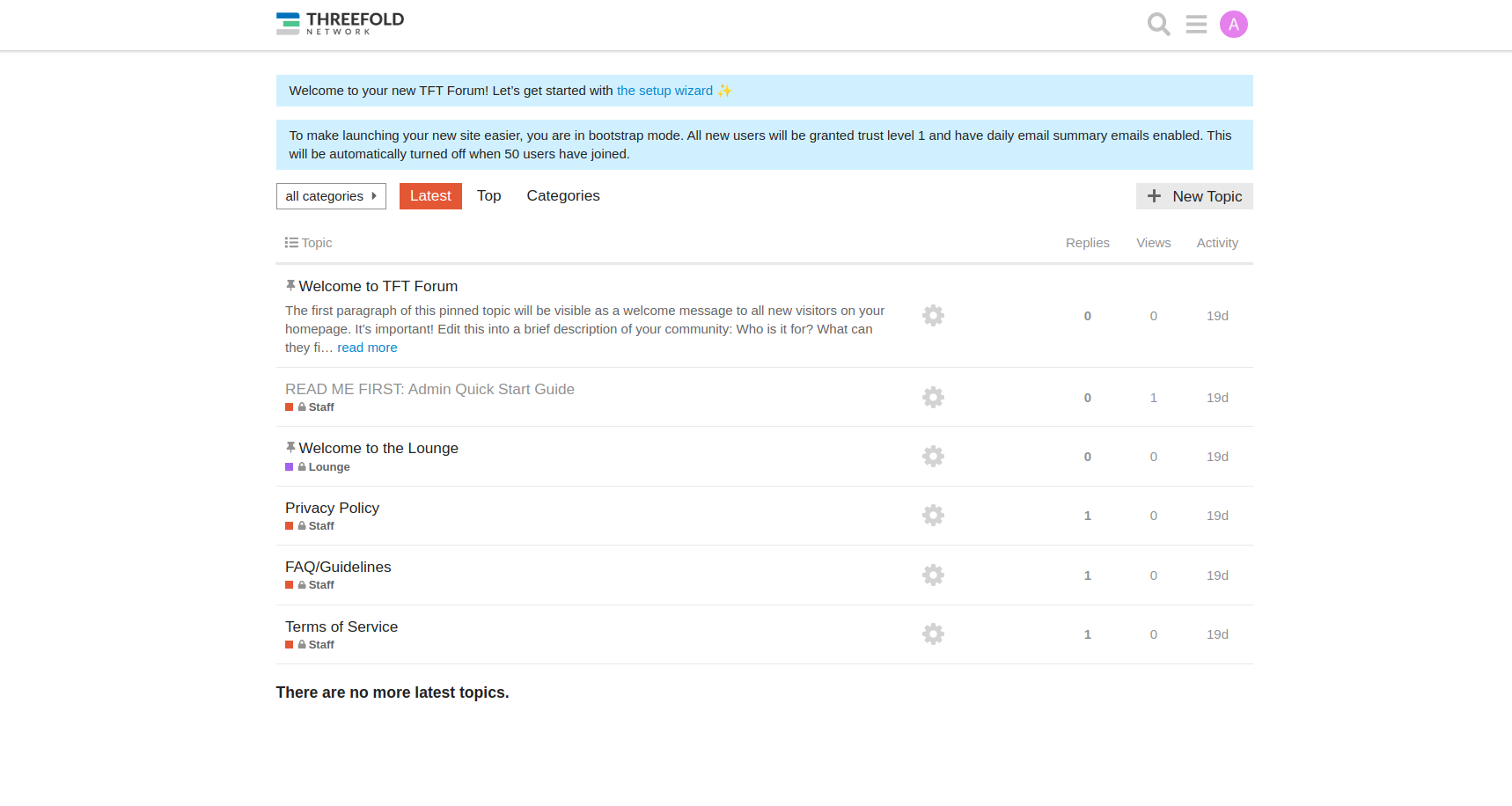Expand the all categories dropdown

pyautogui.click(x=331, y=196)
